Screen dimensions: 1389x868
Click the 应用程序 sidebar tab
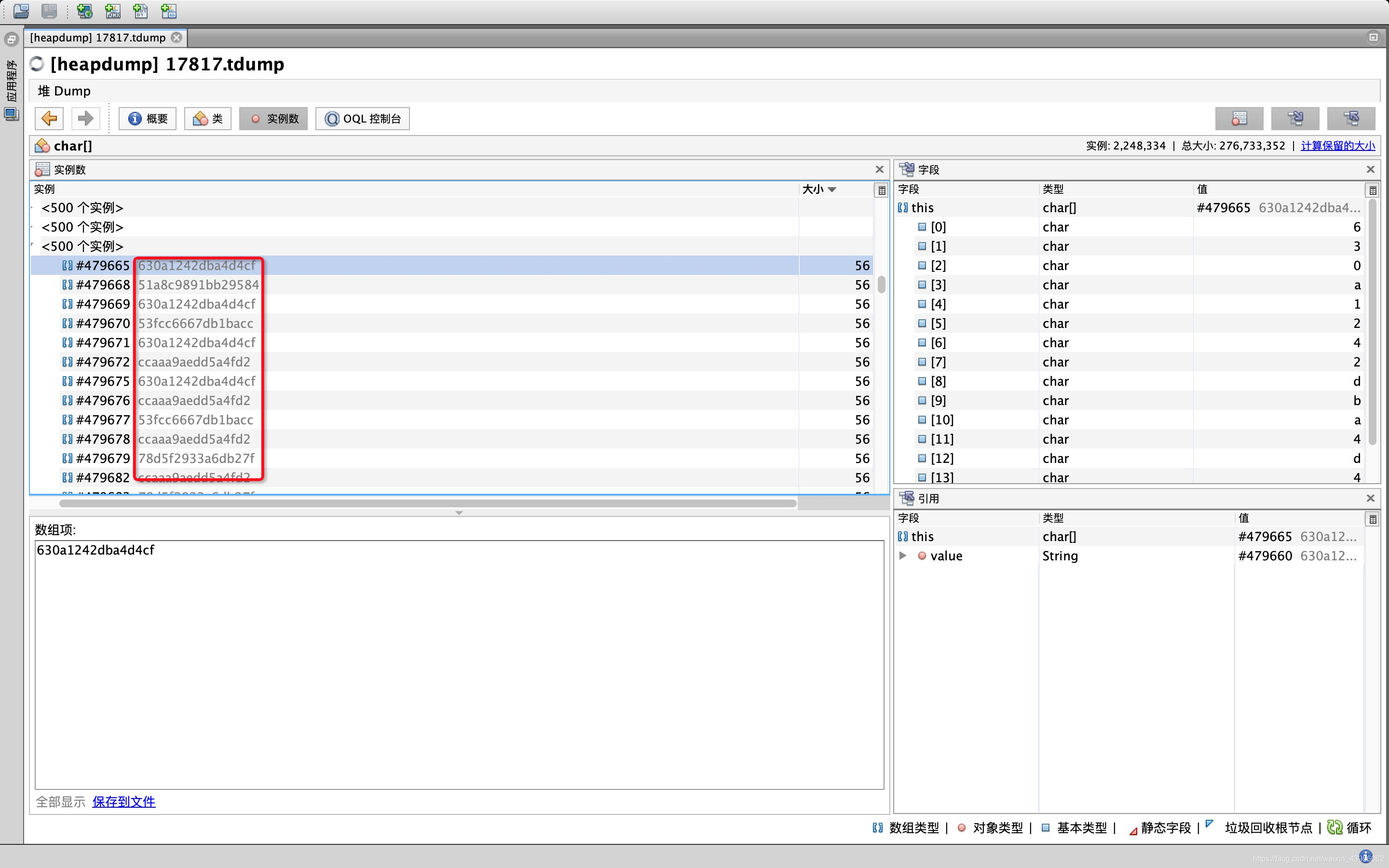click(12, 81)
